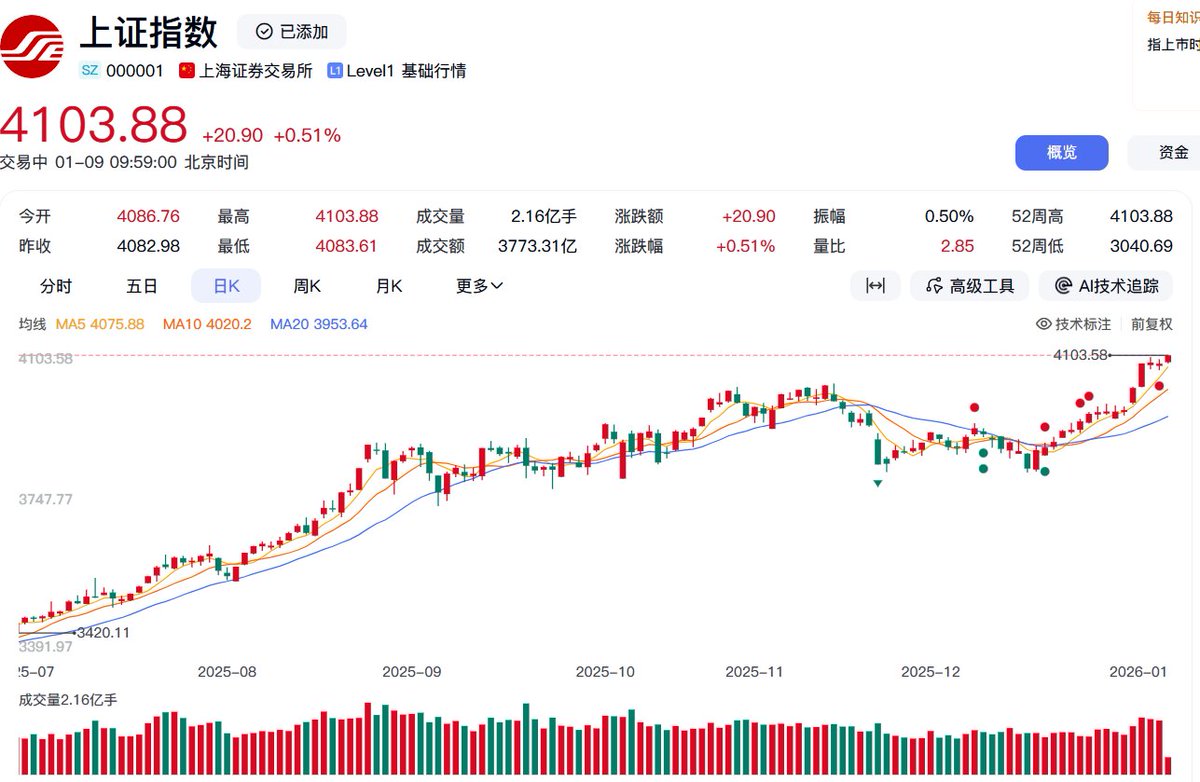Click the checkmark icon in 已添加 badge

coord(263,31)
